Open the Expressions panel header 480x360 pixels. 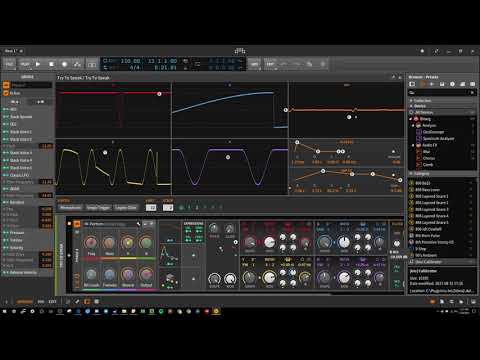pos(193,223)
